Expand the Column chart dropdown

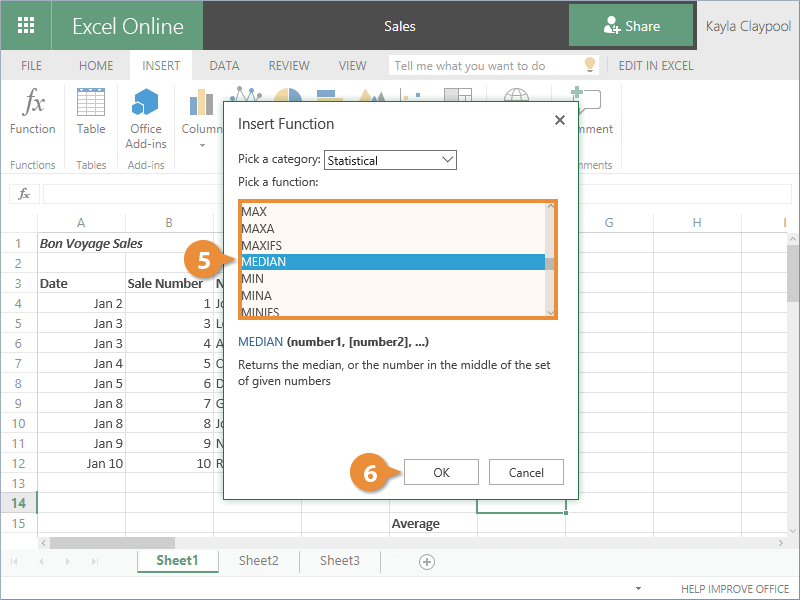pyautogui.click(x=201, y=145)
